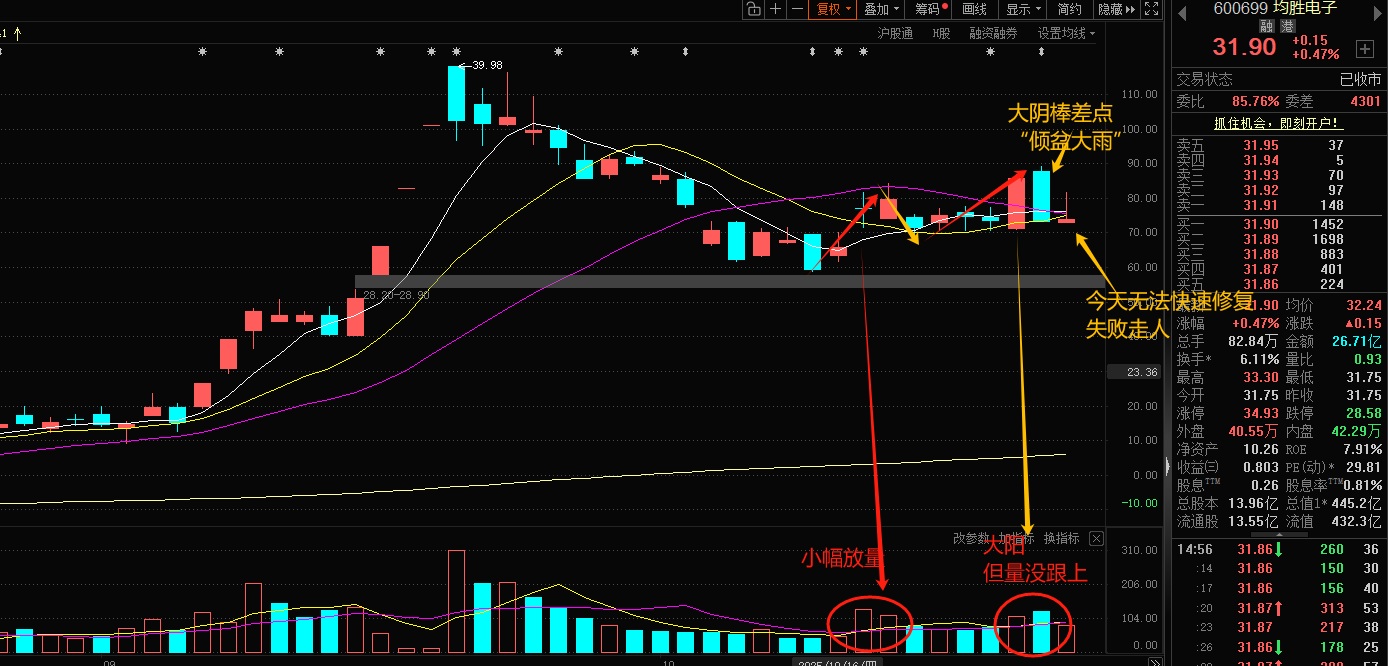
Task: Click the 外盘 40.55万 value
Action: click(1254, 431)
